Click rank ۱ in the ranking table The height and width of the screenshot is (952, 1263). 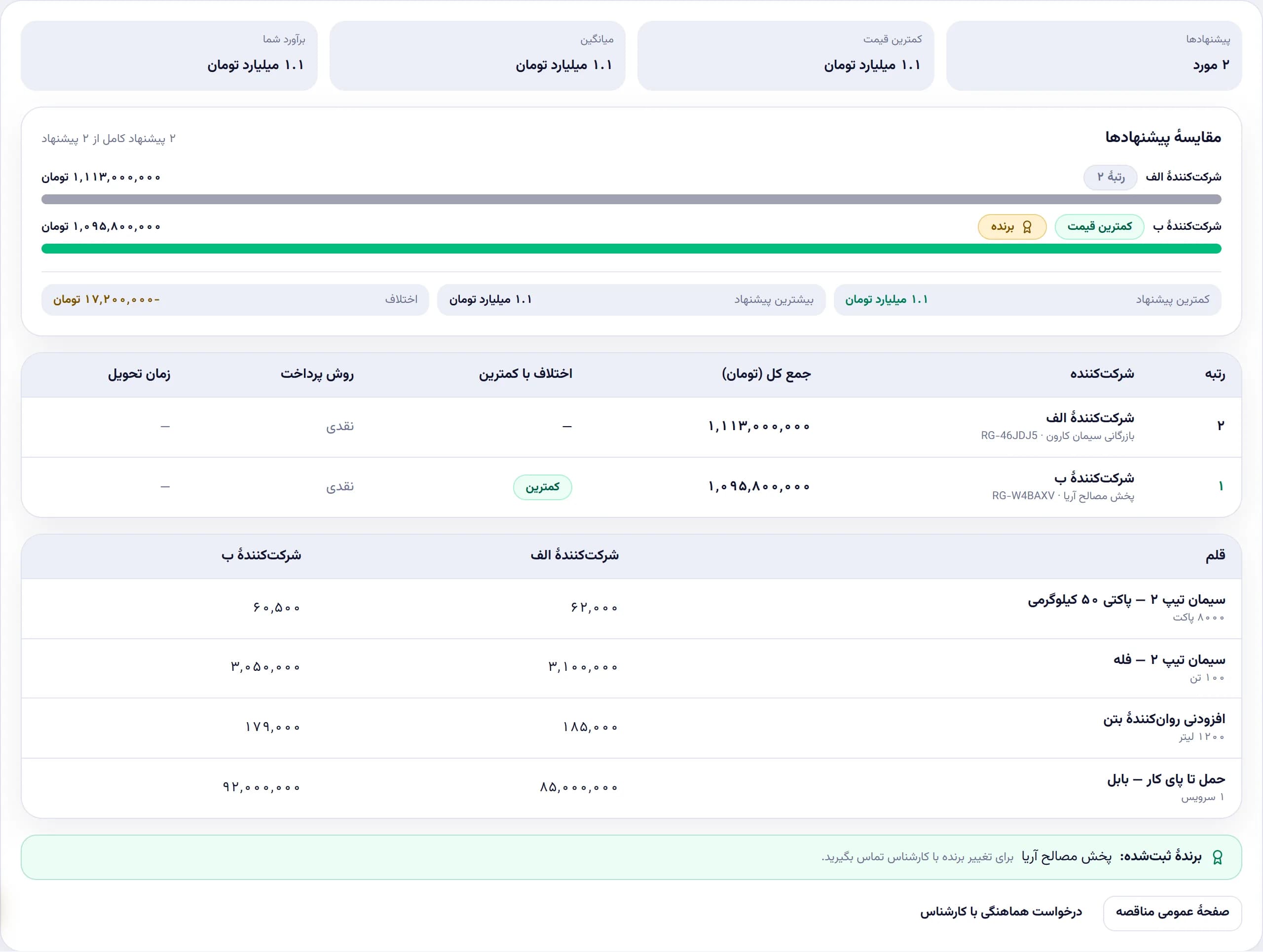[1221, 486]
